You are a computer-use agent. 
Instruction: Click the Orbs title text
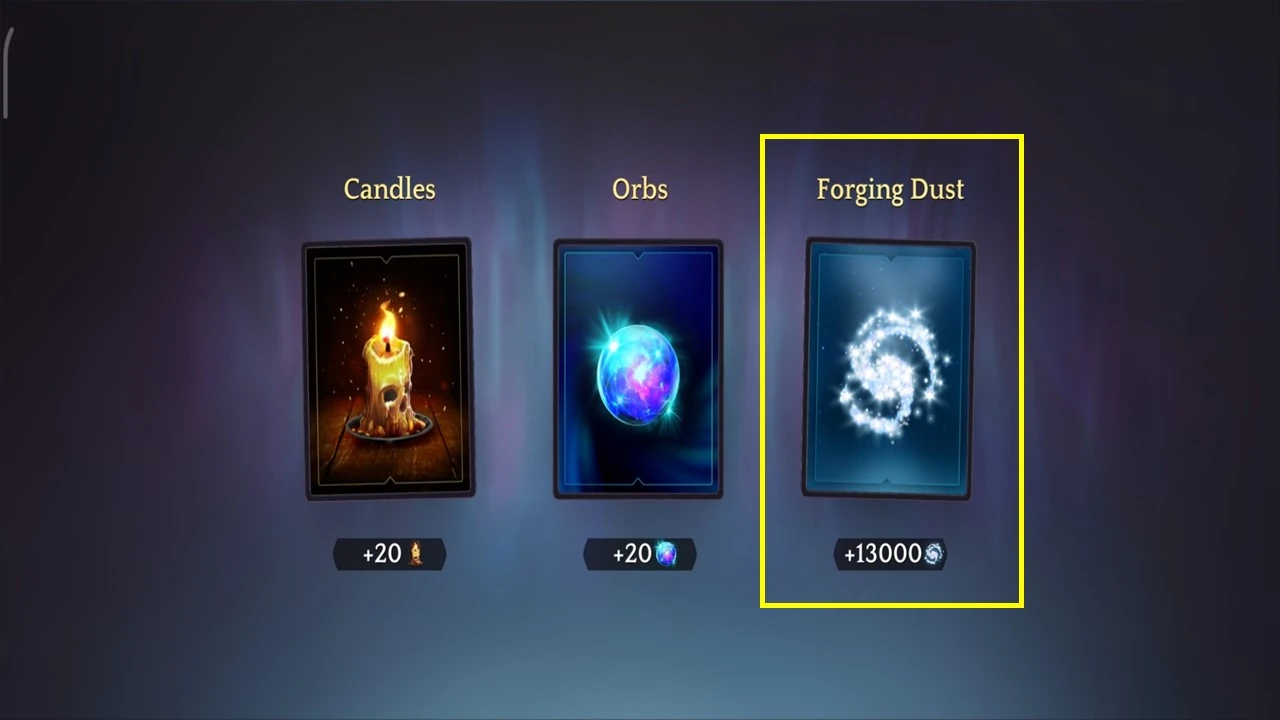(640, 189)
